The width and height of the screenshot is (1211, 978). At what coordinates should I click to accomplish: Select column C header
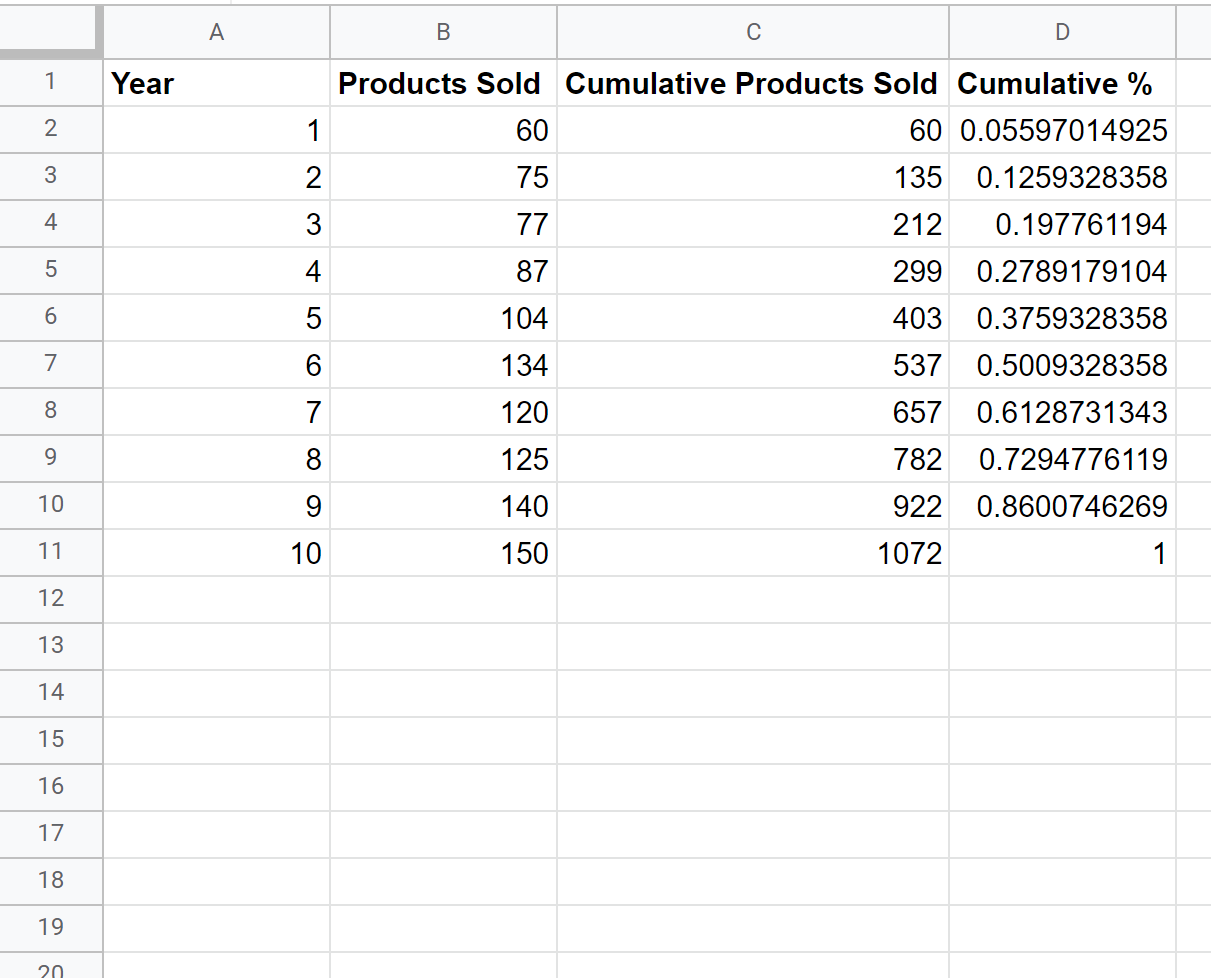(x=753, y=32)
